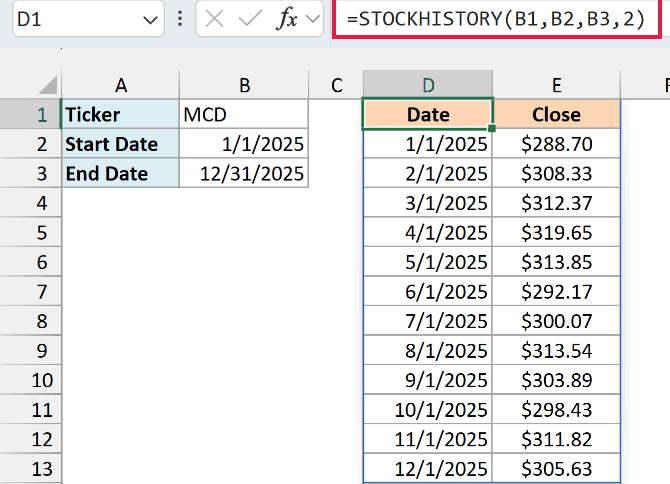Image resolution: width=670 pixels, height=484 pixels.
Task: Select row 3 header
Action: coord(31,173)
